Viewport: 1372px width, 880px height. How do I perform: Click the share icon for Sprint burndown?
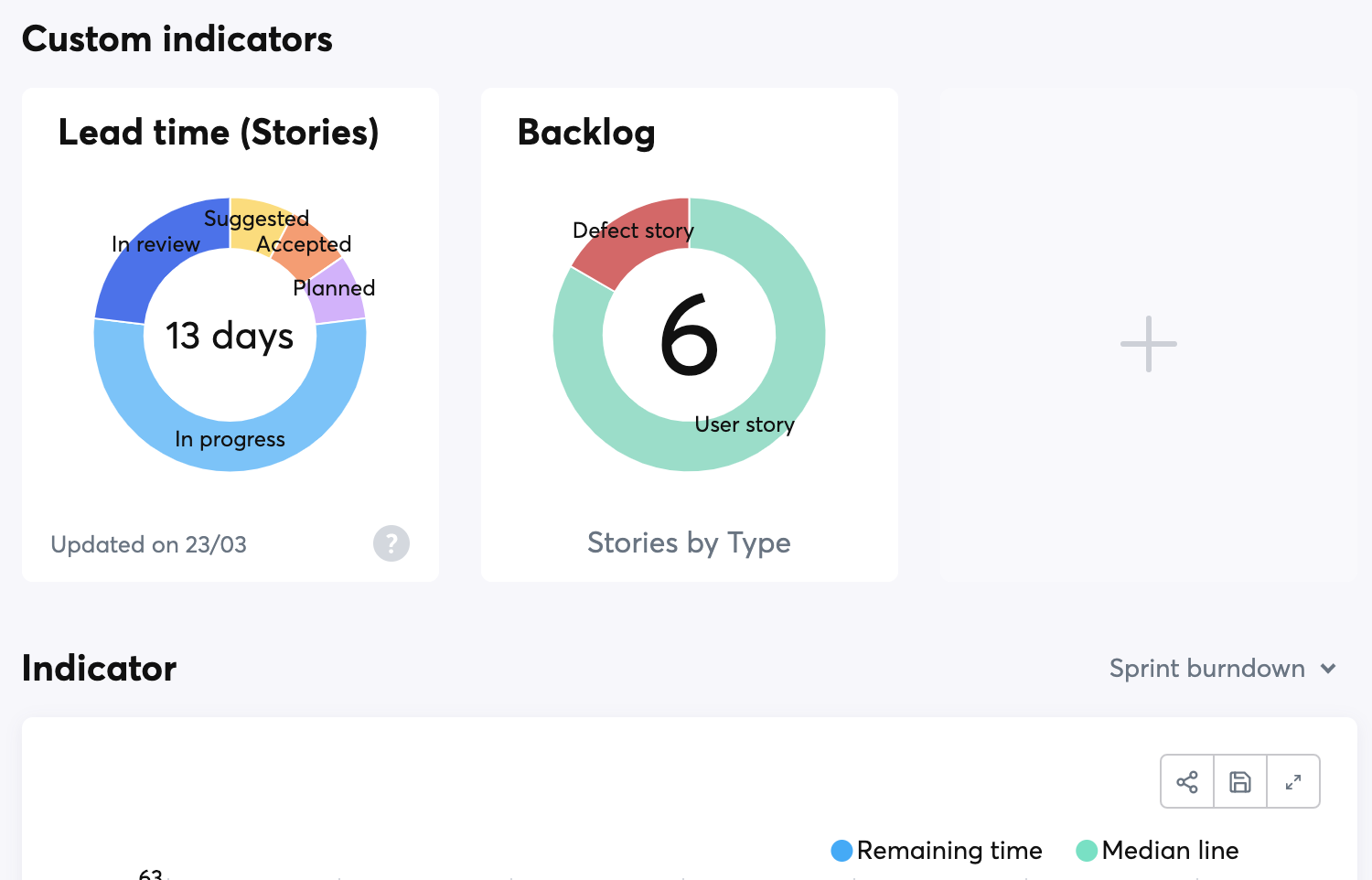coord(1186,781)
